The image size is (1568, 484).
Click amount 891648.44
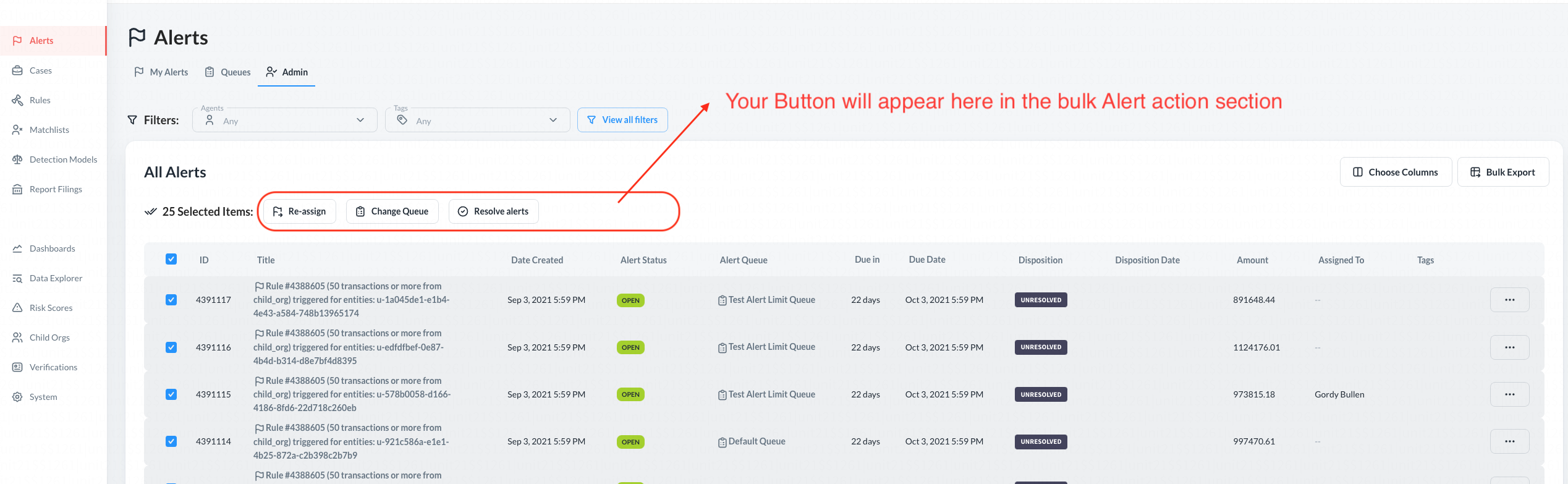pos(1254,300)
